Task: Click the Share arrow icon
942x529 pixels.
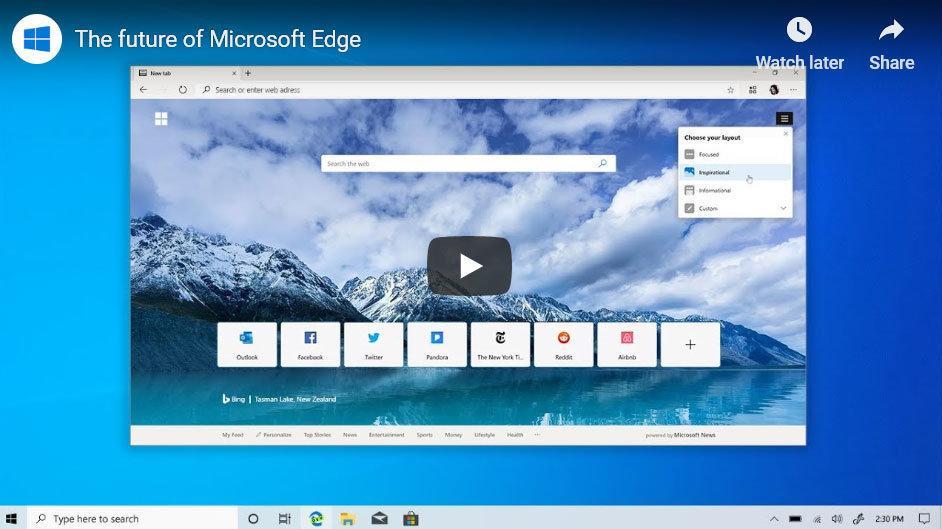Action: (x=891, y=29)
